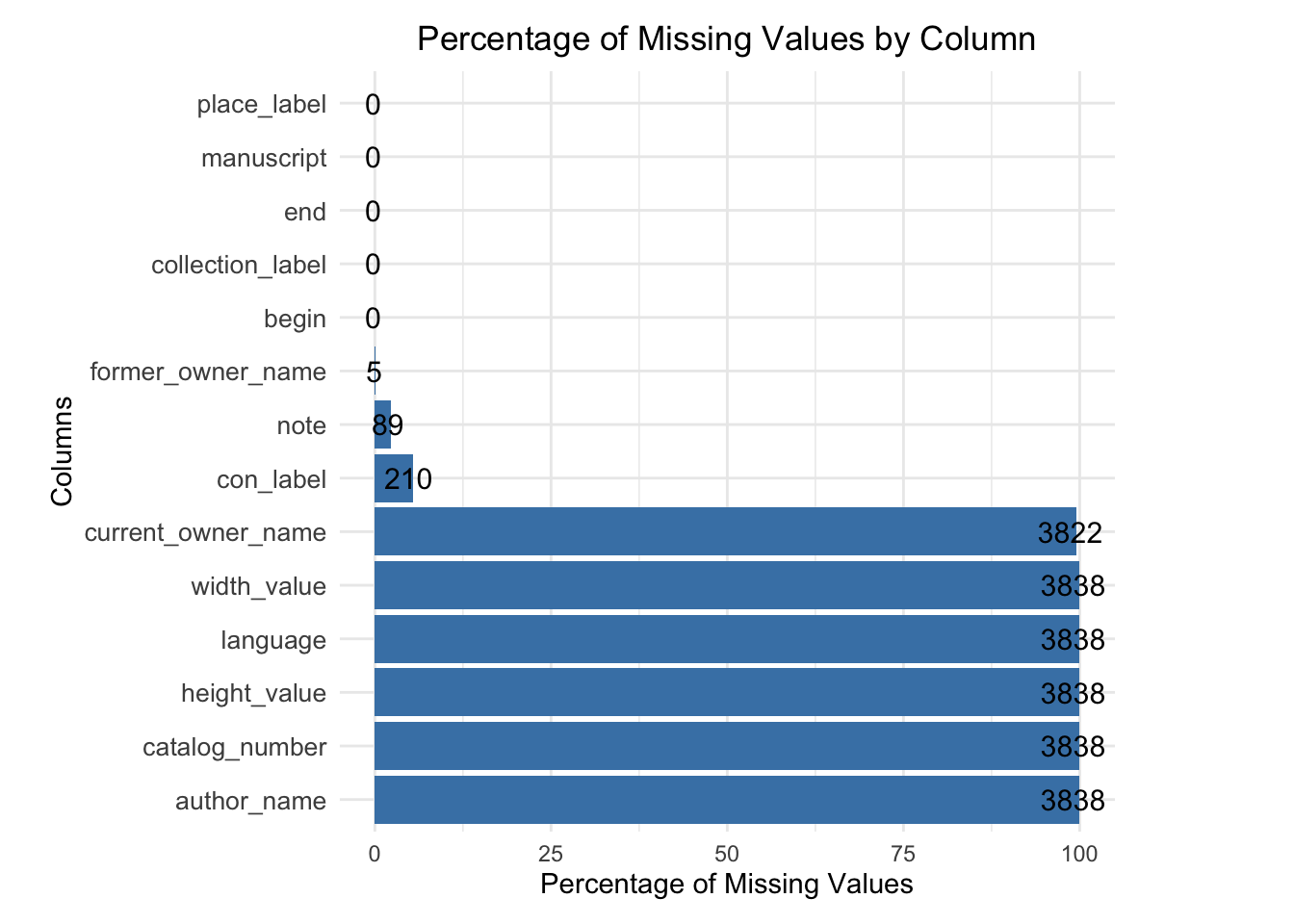The height and width of the screenshot is (924, 1294).
Task: Click the x-axis tick label 50
Action: 727,853
